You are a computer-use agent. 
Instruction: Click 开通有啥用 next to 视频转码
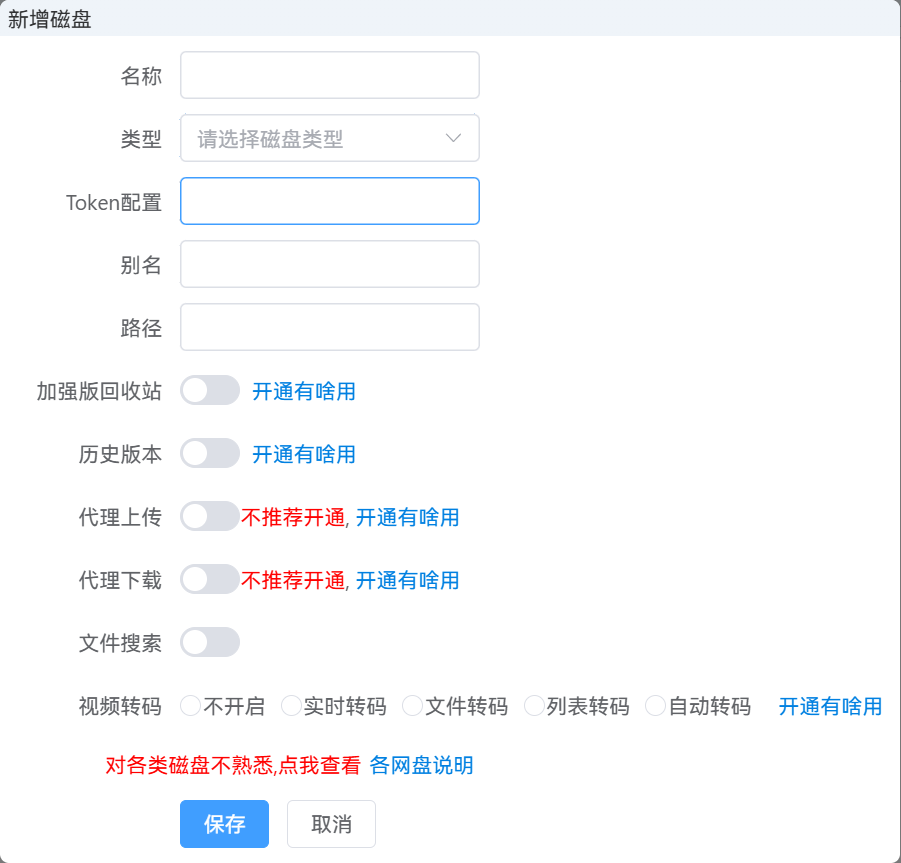tap(829, 705)
